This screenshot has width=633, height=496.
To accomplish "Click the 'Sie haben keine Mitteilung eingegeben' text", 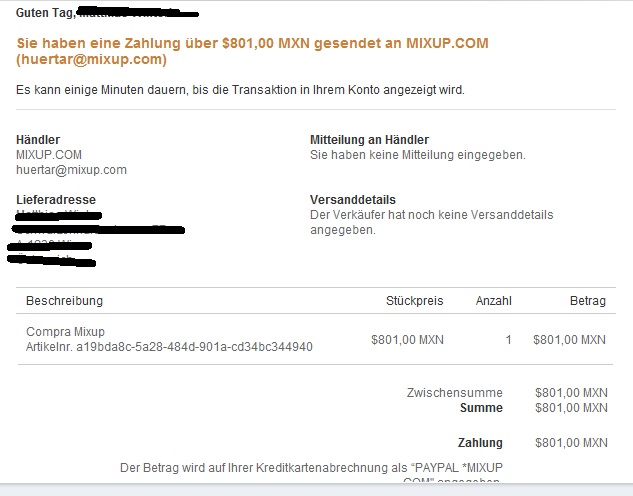I will (x=417, y=155).
